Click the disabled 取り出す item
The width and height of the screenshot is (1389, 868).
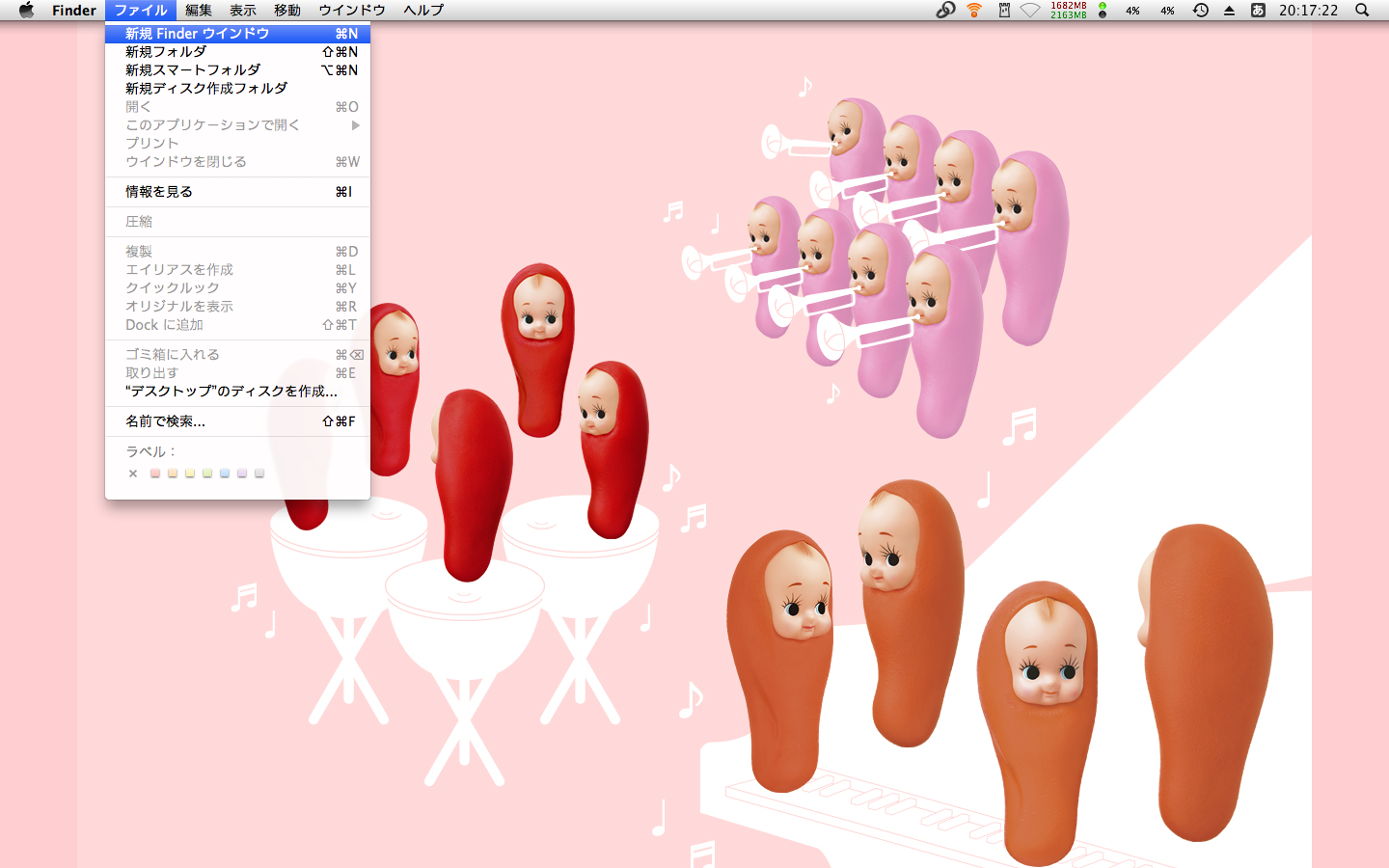[237, 372]
